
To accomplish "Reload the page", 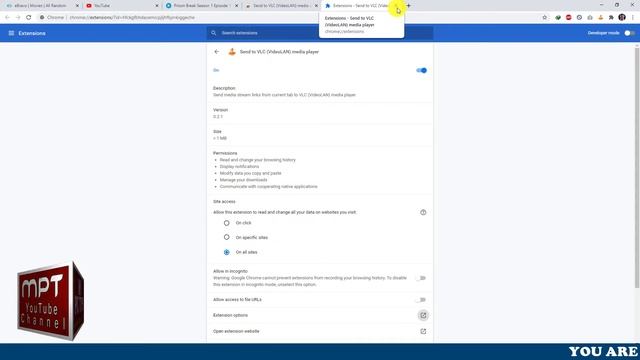I will tap(29, 18).
